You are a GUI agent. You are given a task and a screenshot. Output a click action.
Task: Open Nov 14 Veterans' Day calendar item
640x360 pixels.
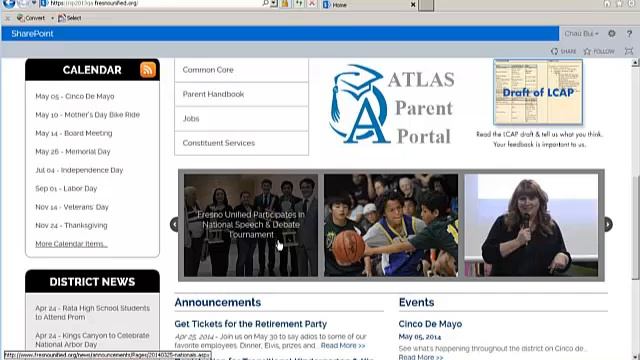(72, 207)
